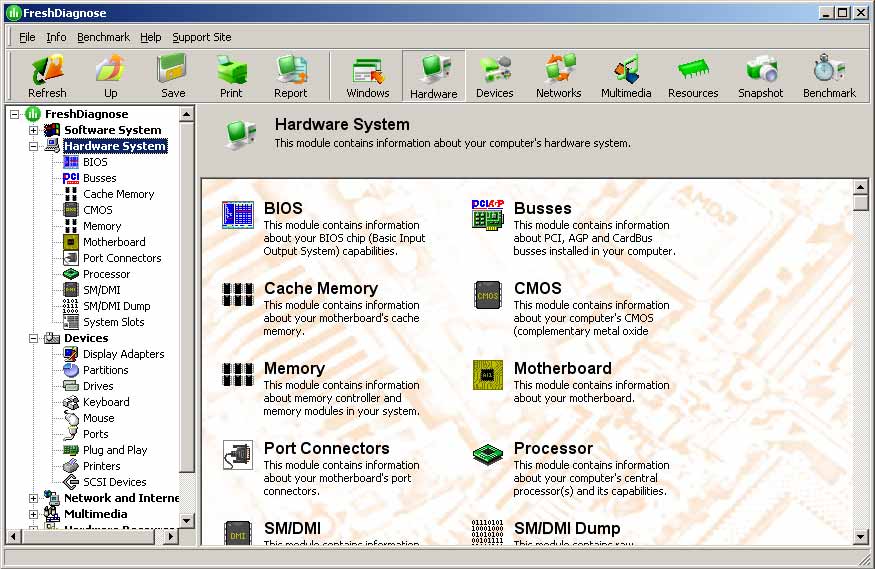Viewport: 875px width, 569px height.
Task: Open the BIOS module icon in content pane
Action: (x=238, y=215)
